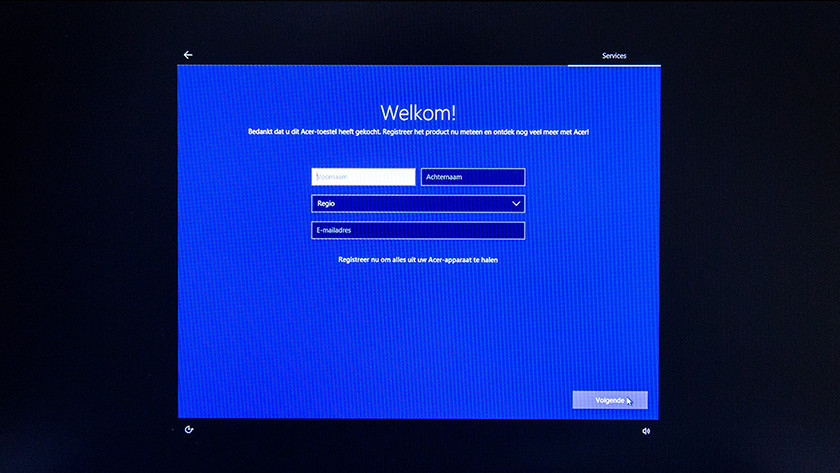Click the chevron arrow in the Regio box

(516, 204)
